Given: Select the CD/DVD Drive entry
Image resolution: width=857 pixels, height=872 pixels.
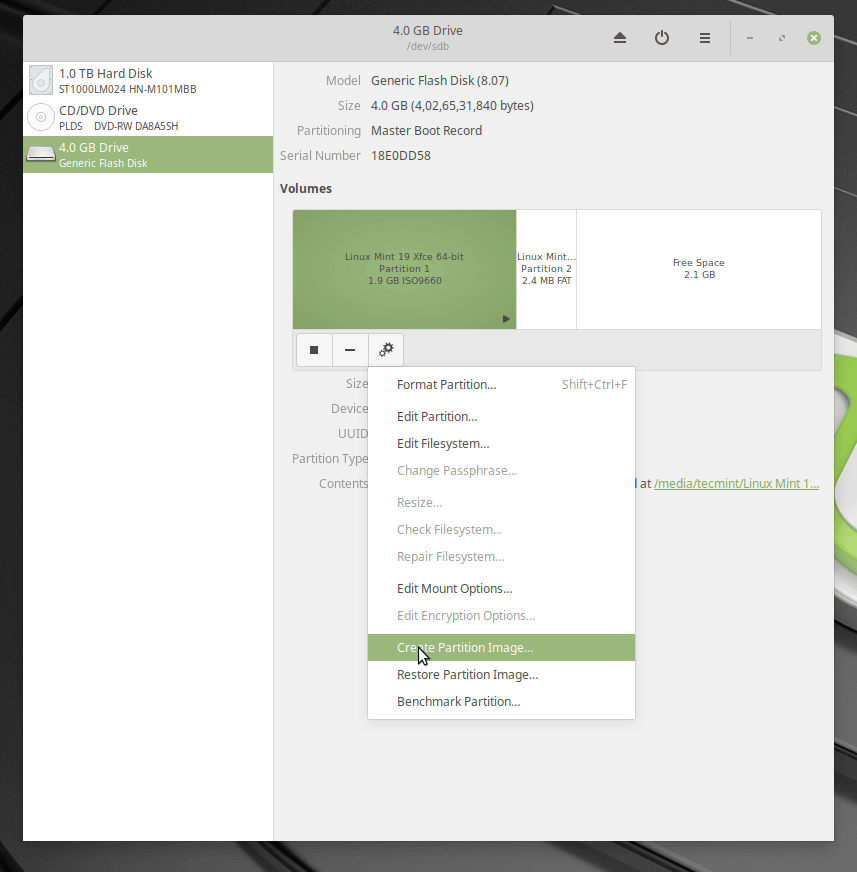Looking at the screenshot, I should 148,118.
